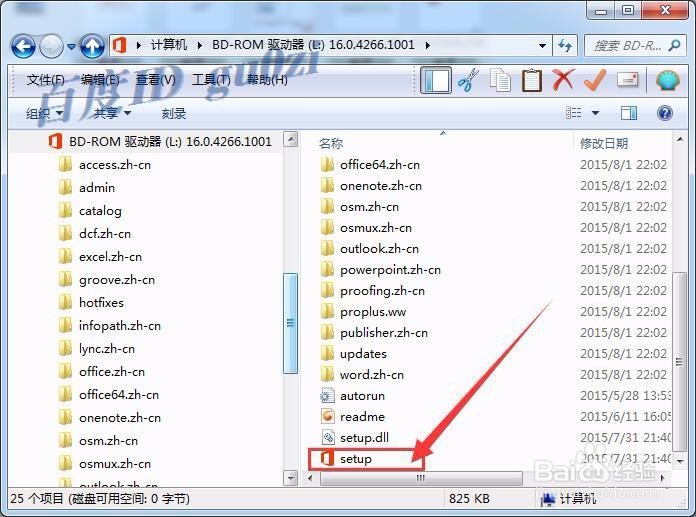
Task: Click the 刻录 burn button
Action: 174,114
